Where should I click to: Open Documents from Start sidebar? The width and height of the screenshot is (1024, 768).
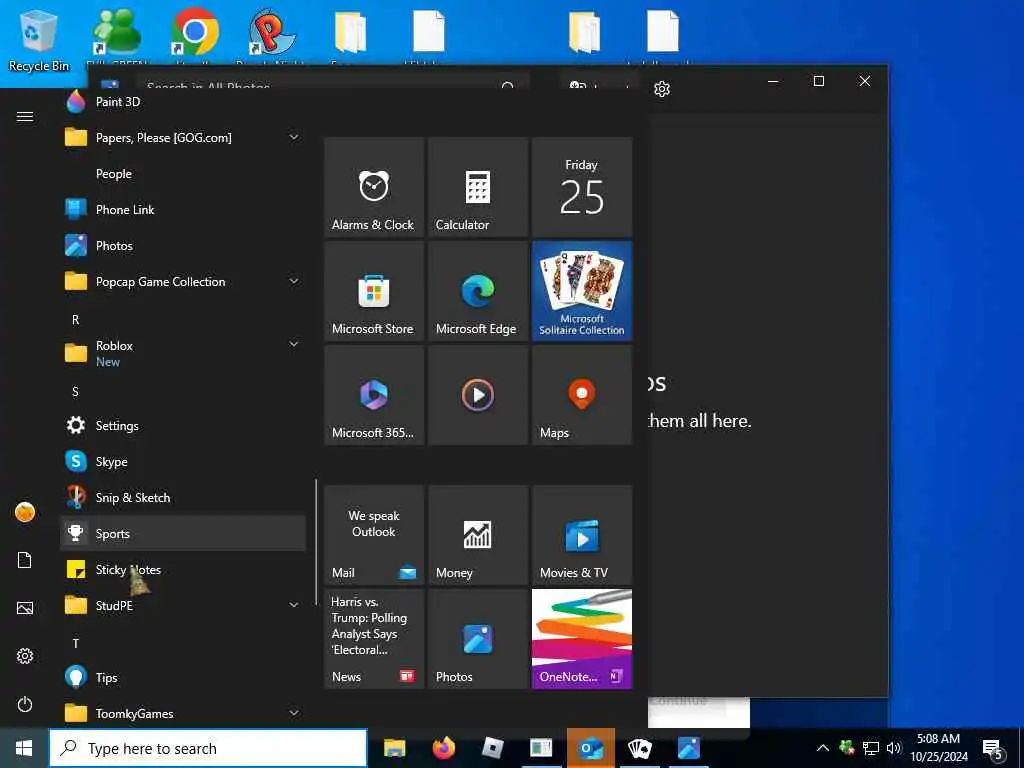point(25,560)
